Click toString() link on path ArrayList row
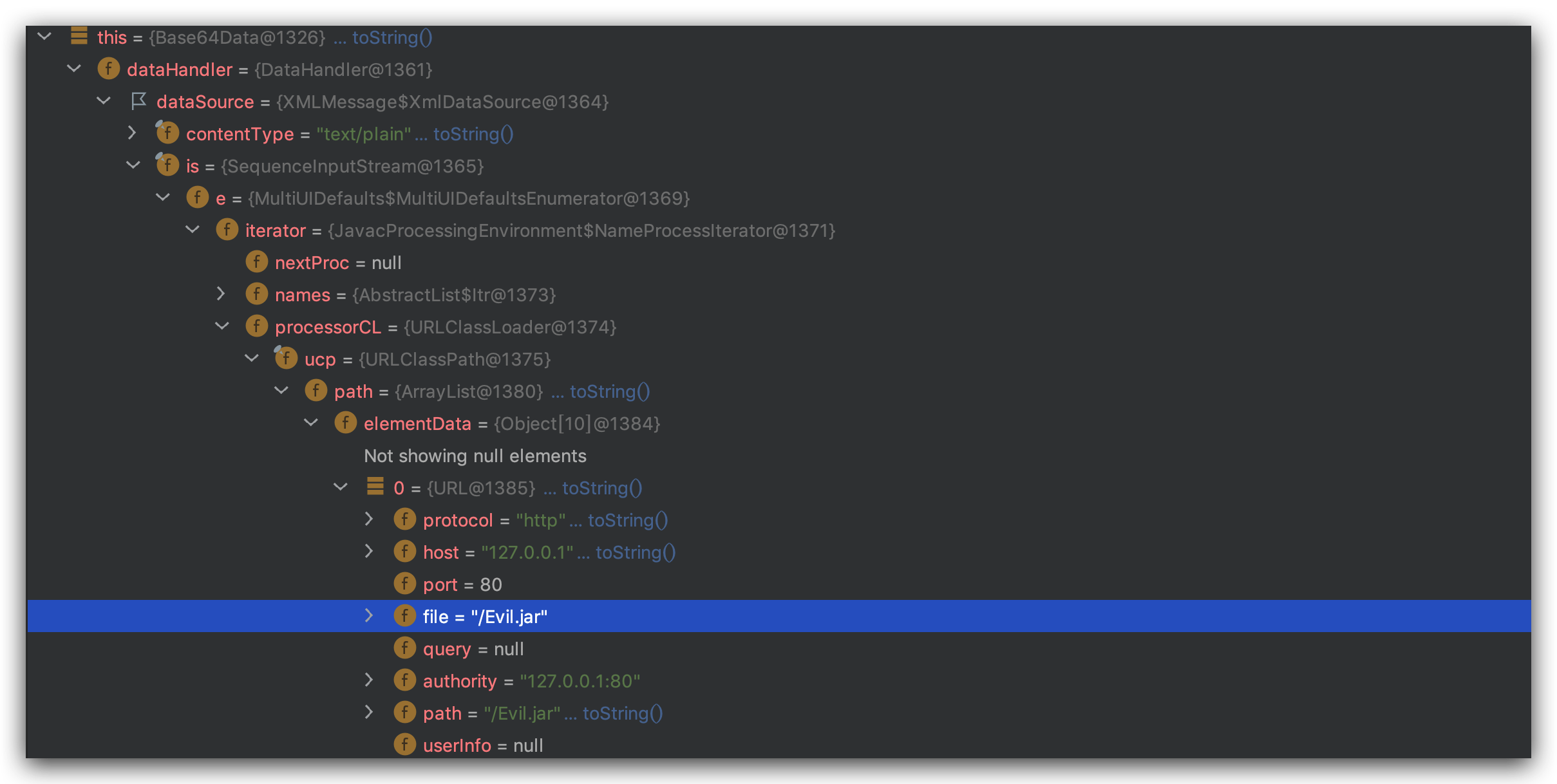Viewport: 1557px width, 784px height. pyautogui.click(x=609, y=391)
